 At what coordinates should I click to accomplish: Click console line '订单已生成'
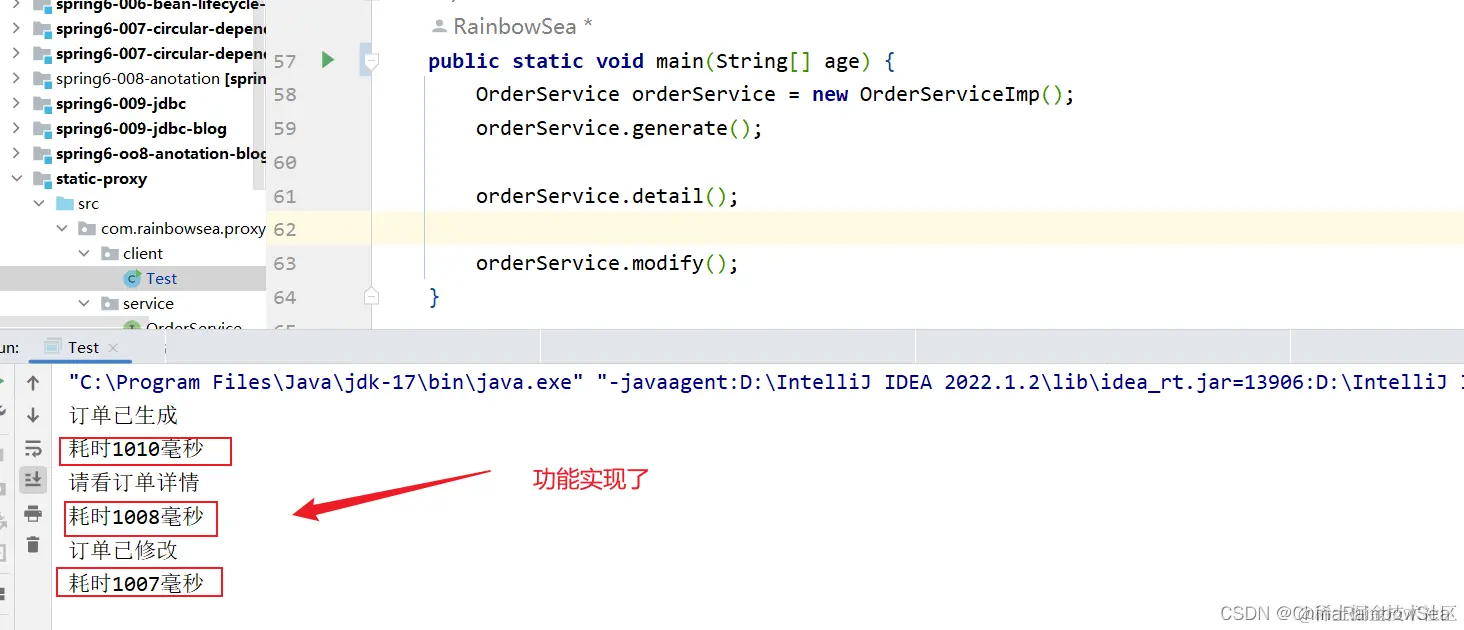pos(123,415)
